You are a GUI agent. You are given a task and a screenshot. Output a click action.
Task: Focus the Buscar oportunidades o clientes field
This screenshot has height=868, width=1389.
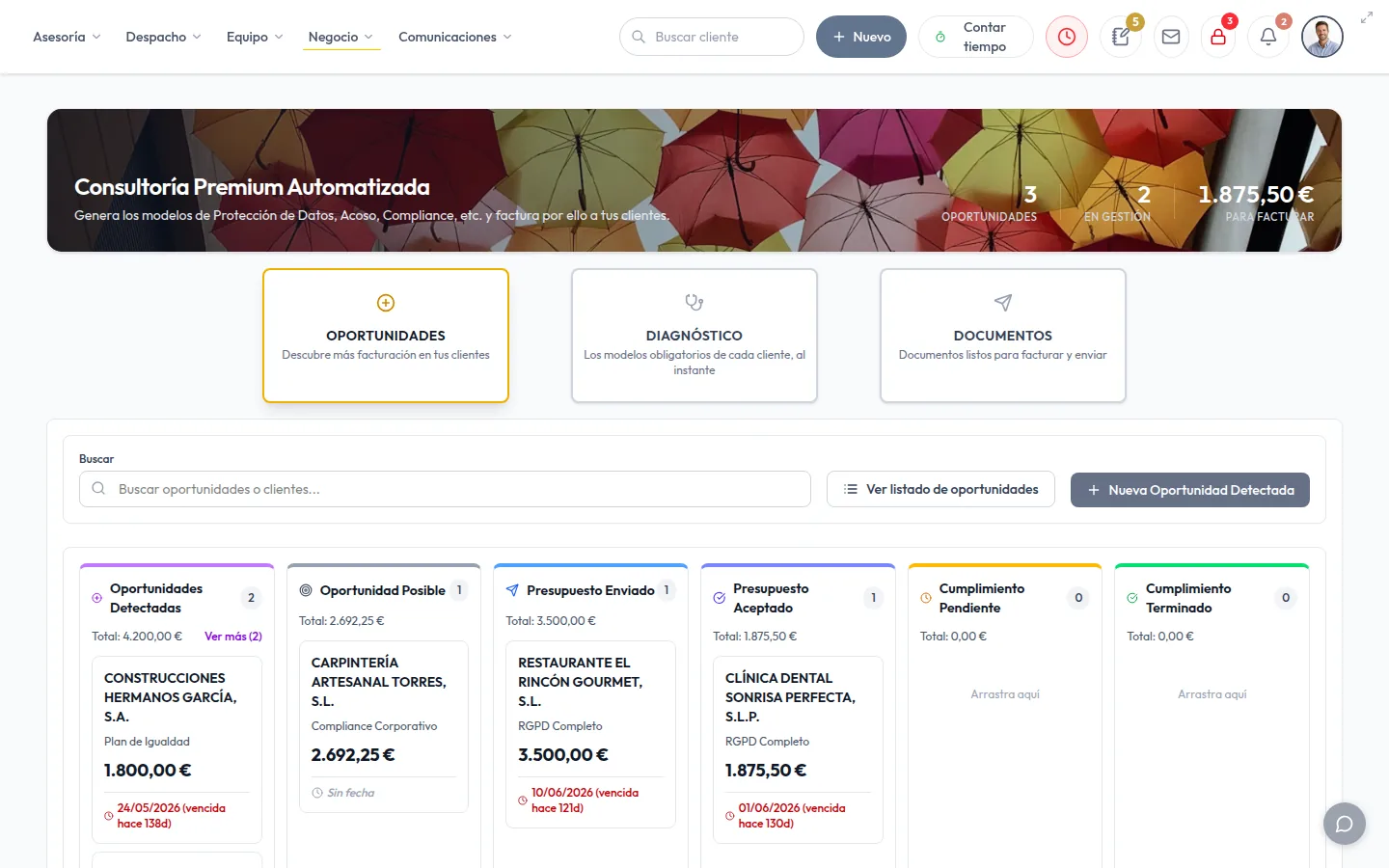click(445, 489)
